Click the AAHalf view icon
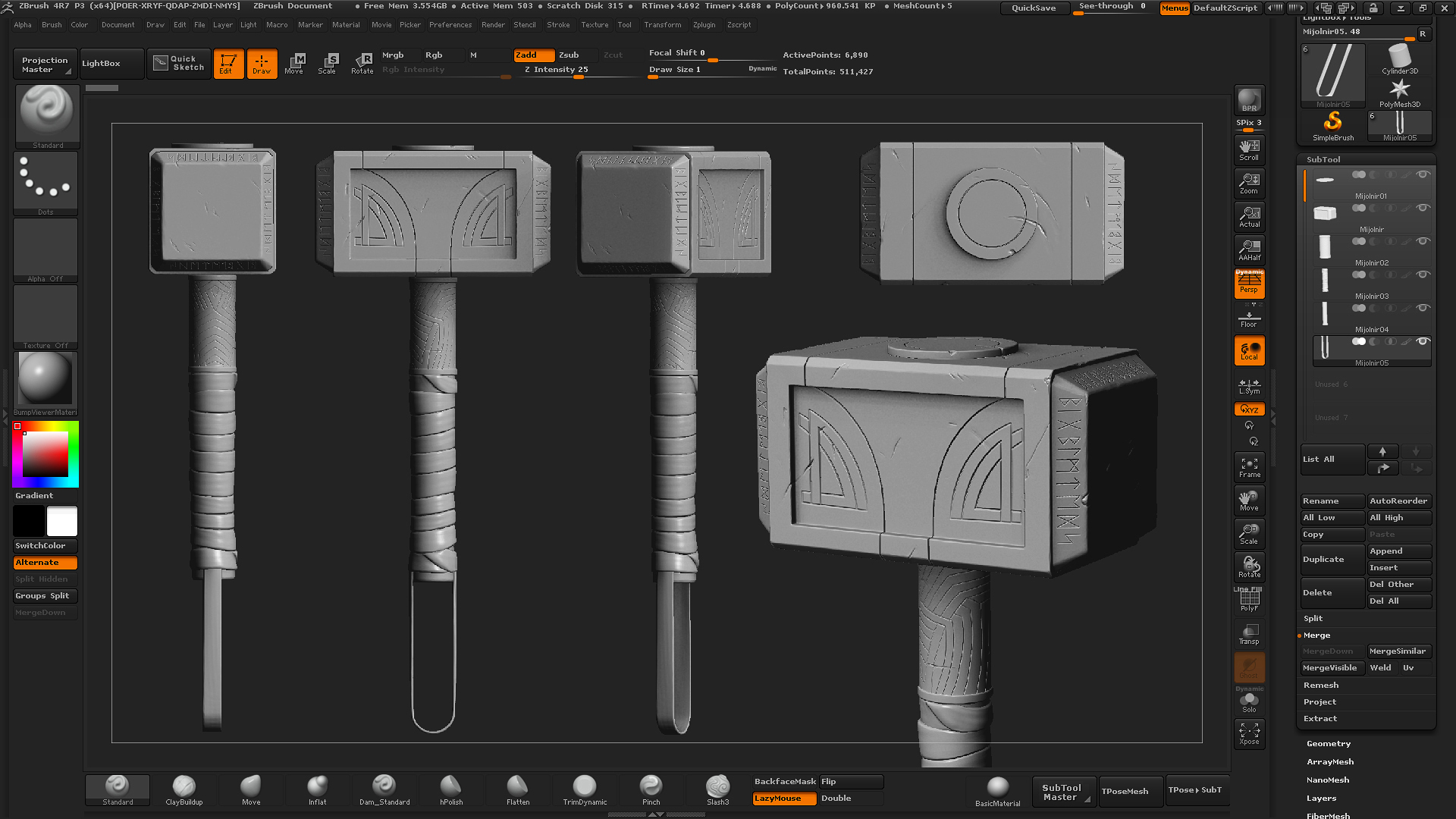Screen dimensions: 1456x819 click(1249, 249)
